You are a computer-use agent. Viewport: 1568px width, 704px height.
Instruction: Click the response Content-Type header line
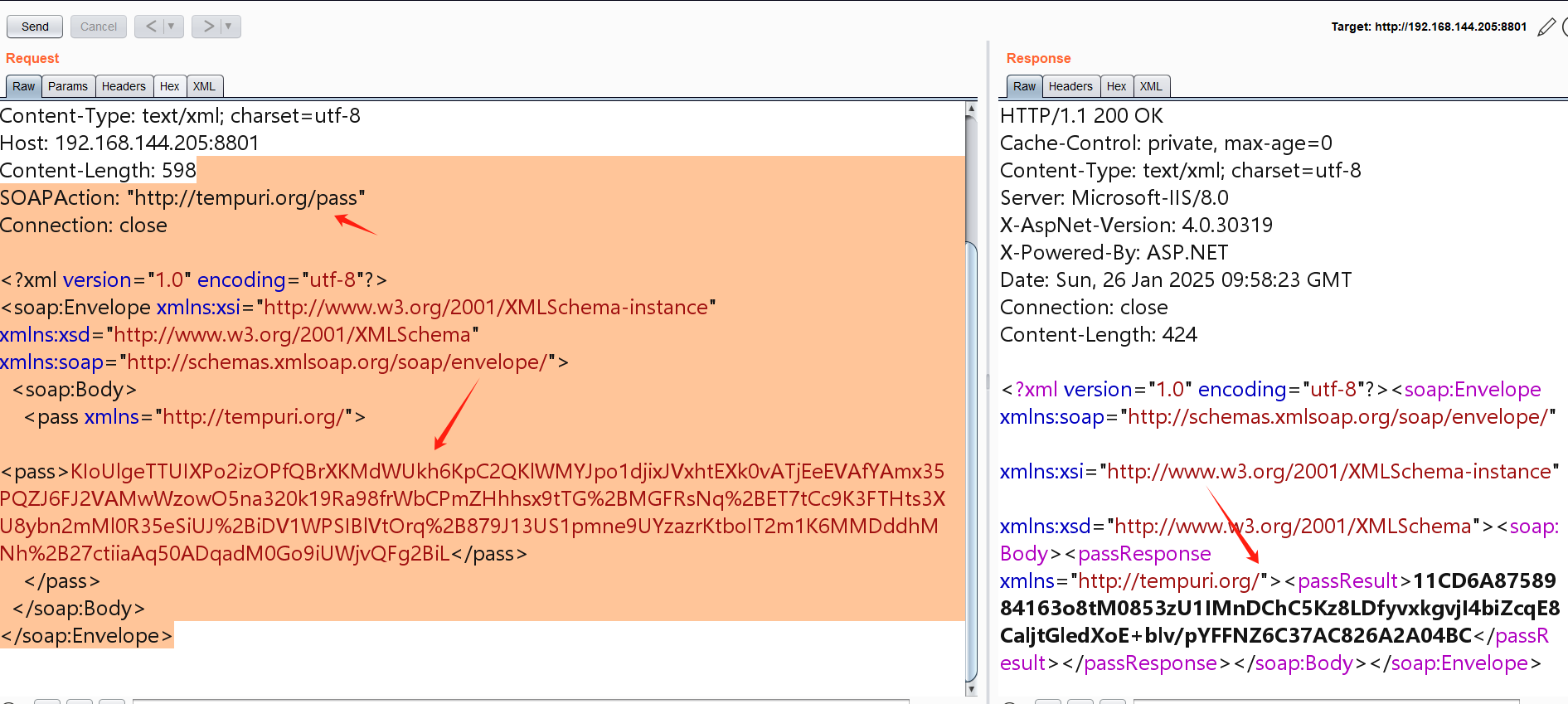coord(1181,170)
